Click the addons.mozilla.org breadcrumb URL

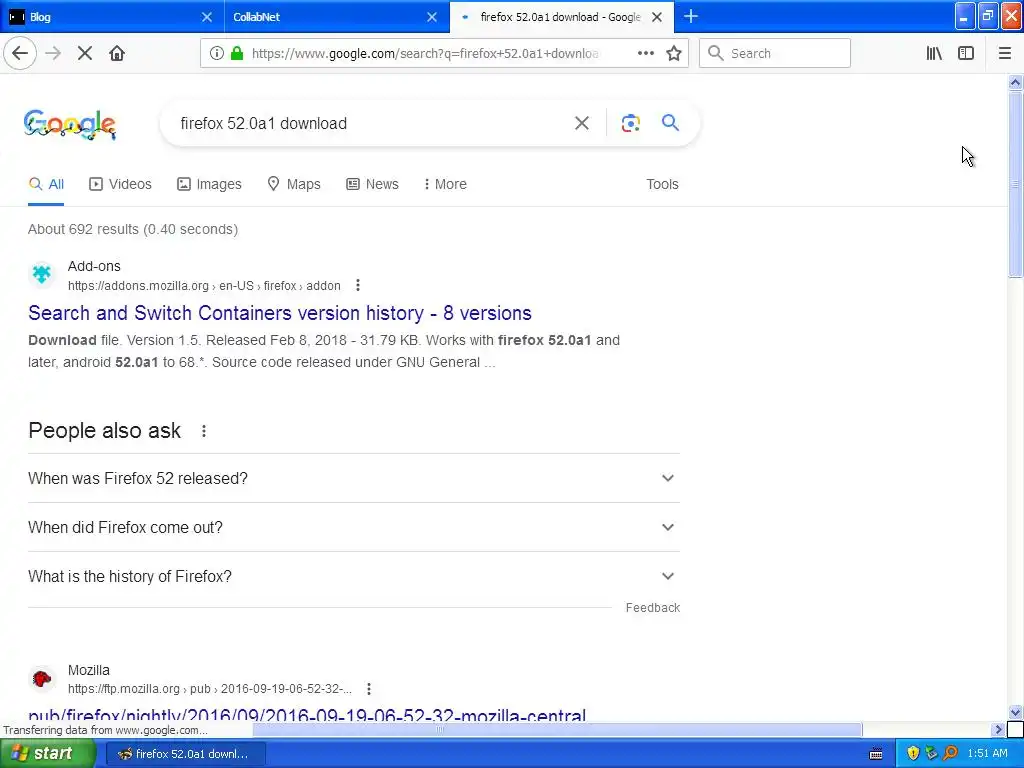coord(204,285)
